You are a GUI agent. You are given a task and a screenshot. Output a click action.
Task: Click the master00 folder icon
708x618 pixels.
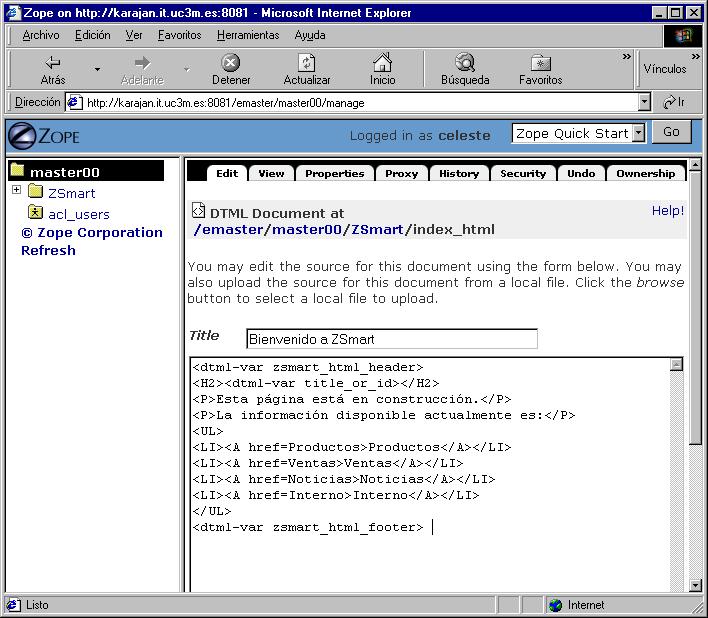[17, 170]
